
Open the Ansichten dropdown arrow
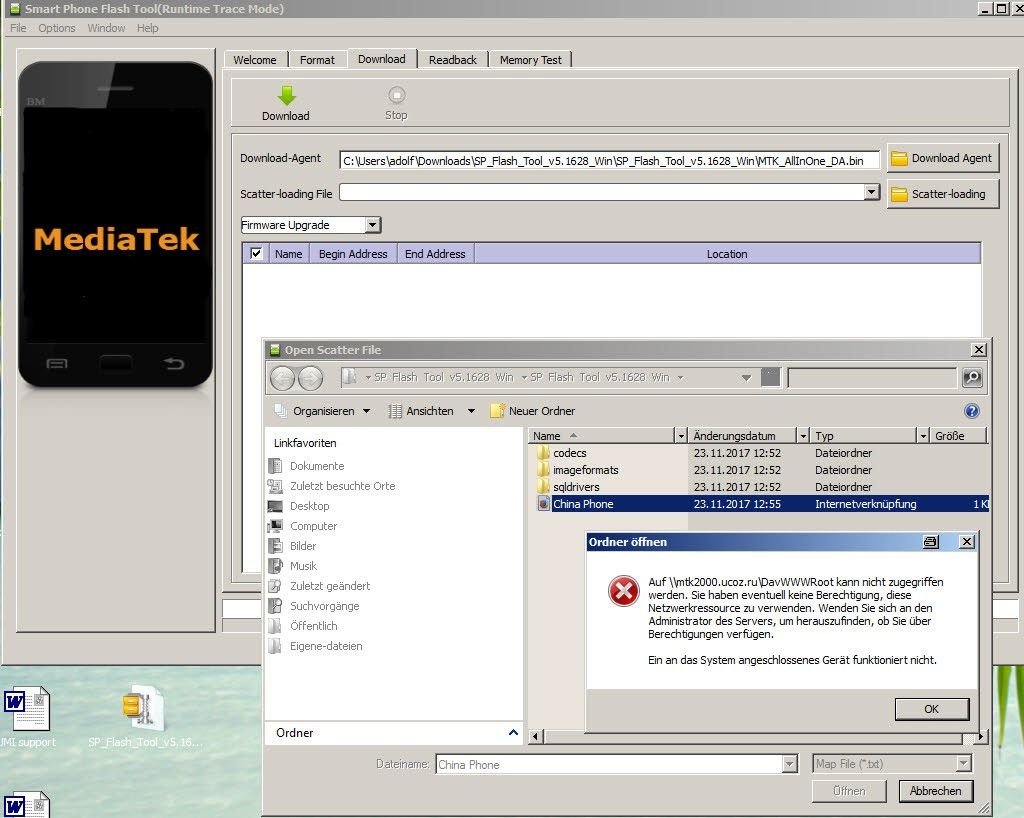pos(472,411)
